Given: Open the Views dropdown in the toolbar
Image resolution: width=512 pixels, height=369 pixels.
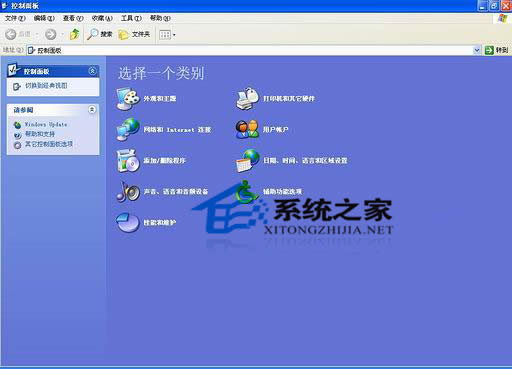Looking at the screenshot, I should pyautogui.click(x=167, y=34).
